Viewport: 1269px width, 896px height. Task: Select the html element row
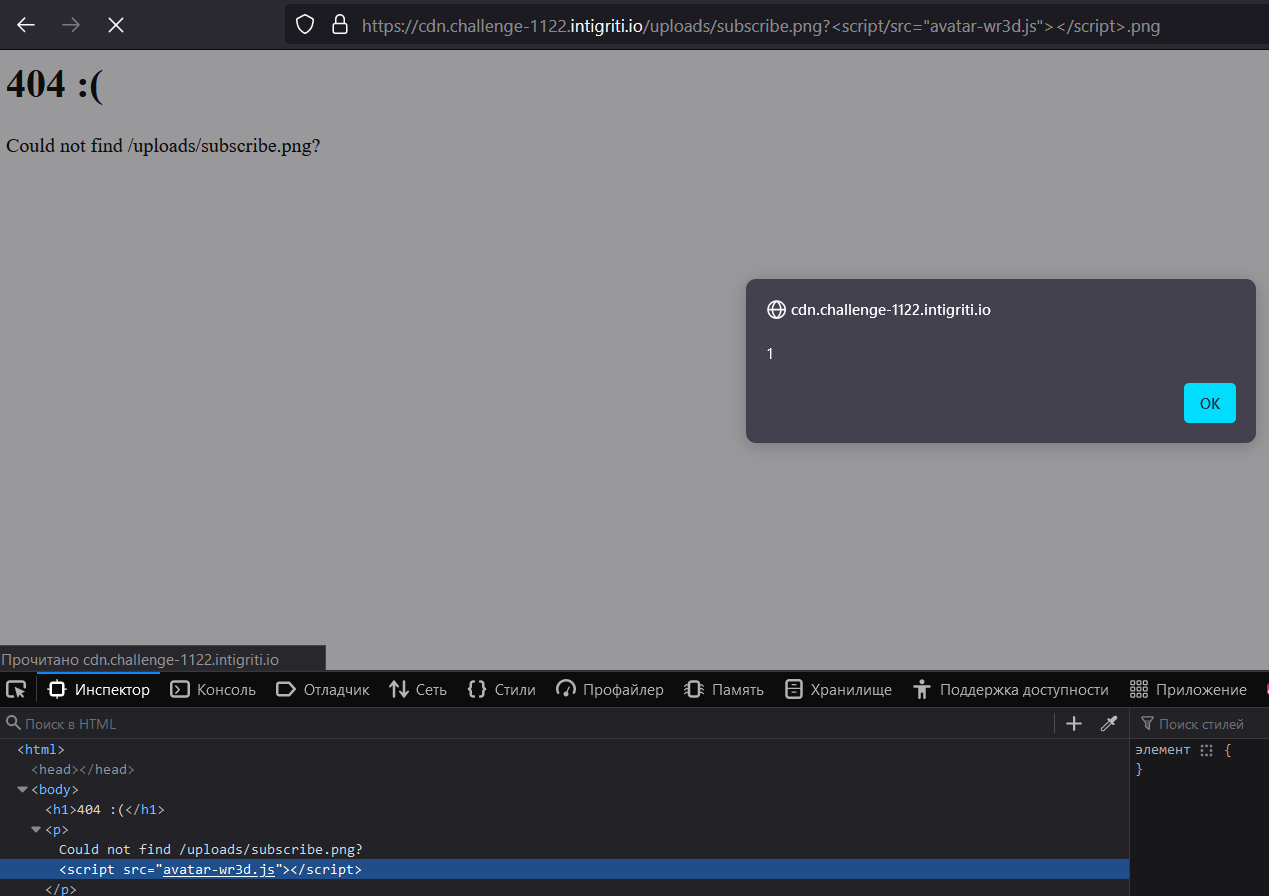(564, 749)
